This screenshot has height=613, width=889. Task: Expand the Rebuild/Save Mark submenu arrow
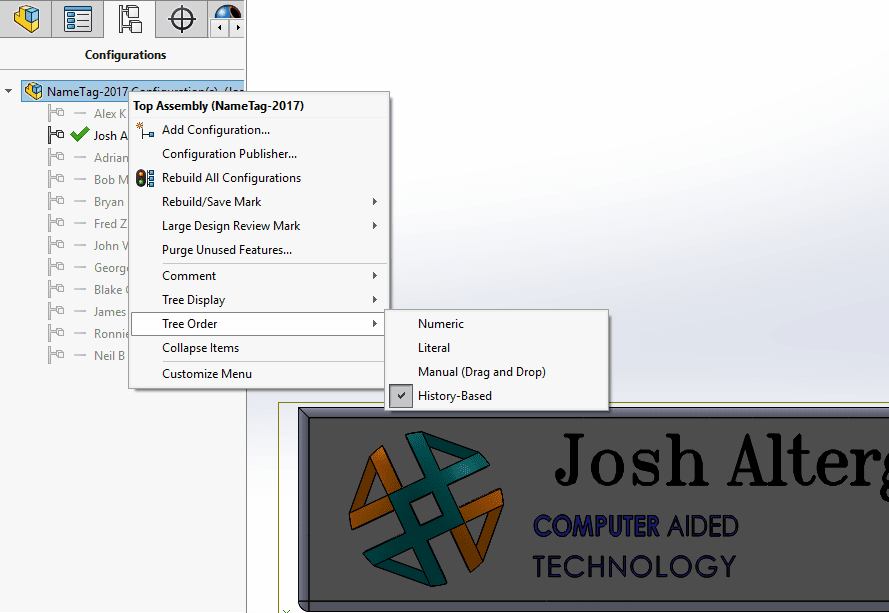[x=375, y=202]
